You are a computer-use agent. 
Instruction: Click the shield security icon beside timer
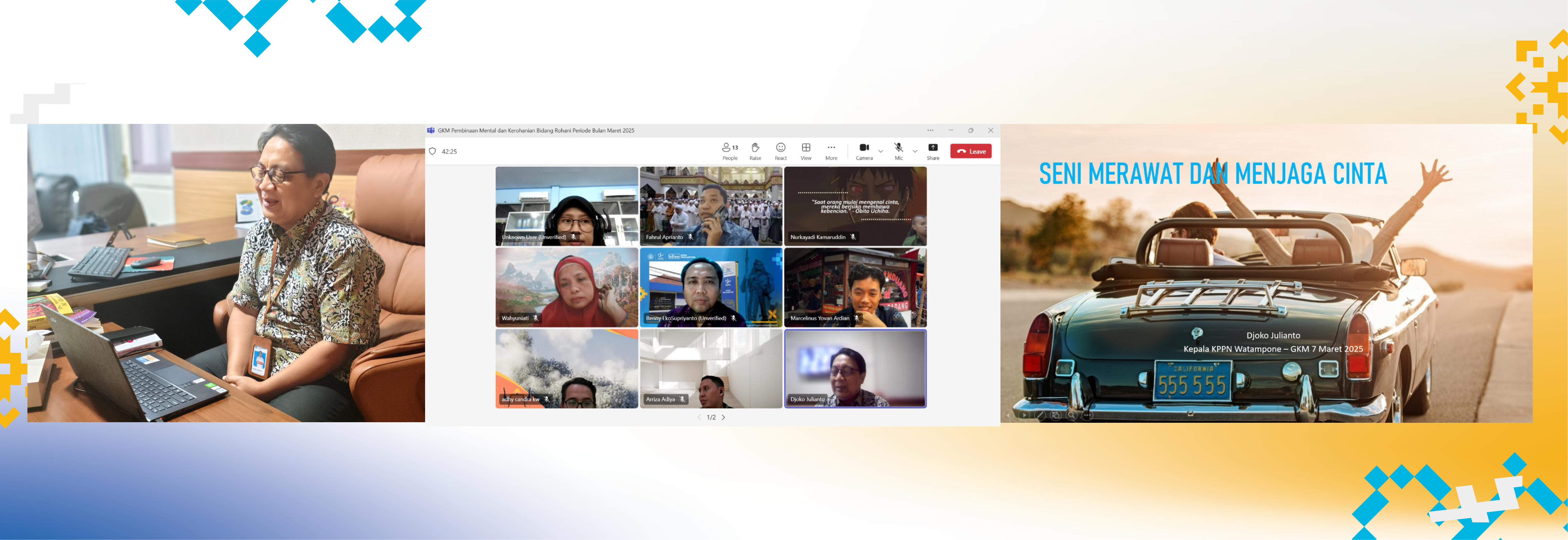pyautogui.click(x=433, y=151)
